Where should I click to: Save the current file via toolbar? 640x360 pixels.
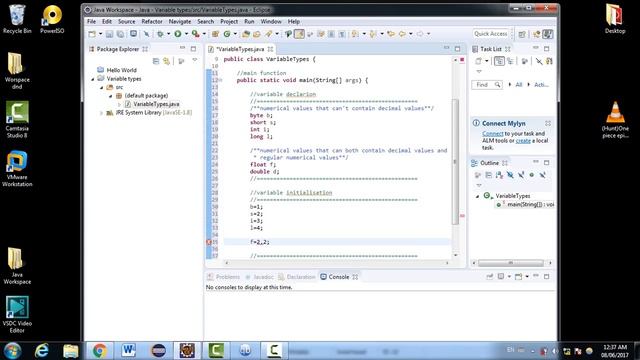(109, 34)
